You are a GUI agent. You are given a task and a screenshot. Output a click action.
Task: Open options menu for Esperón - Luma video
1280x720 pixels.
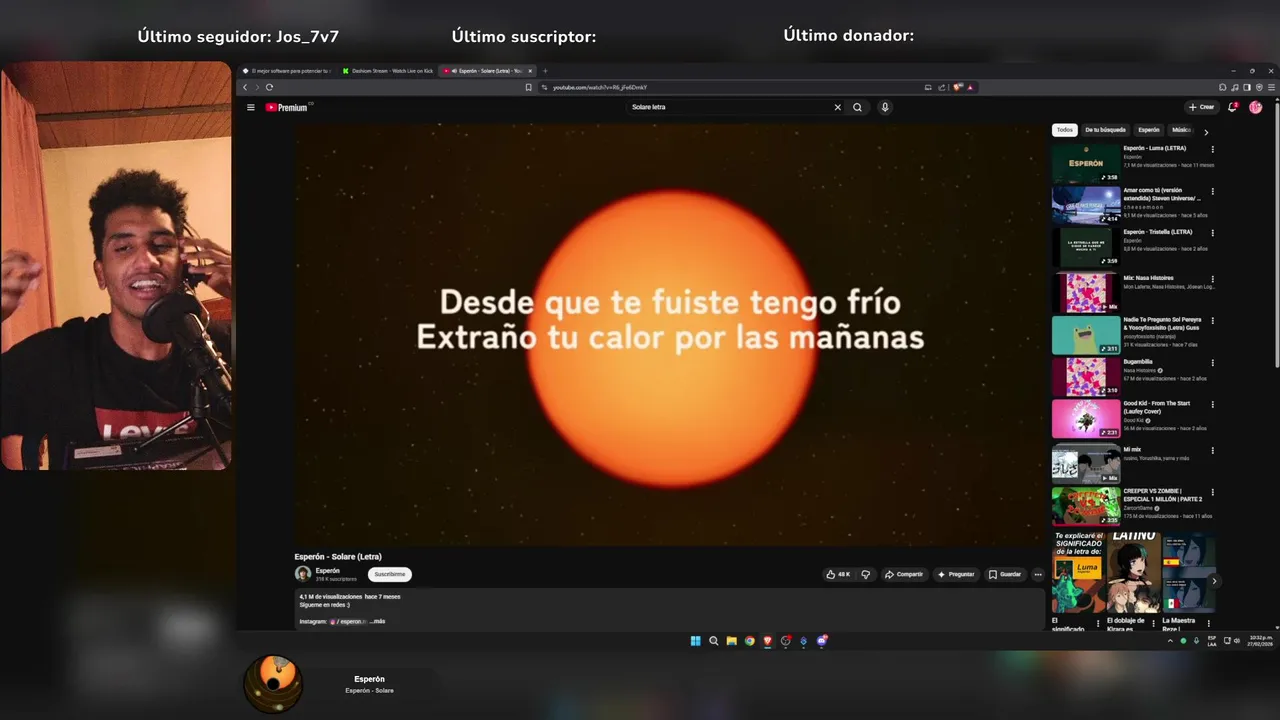click(1213, 149)
